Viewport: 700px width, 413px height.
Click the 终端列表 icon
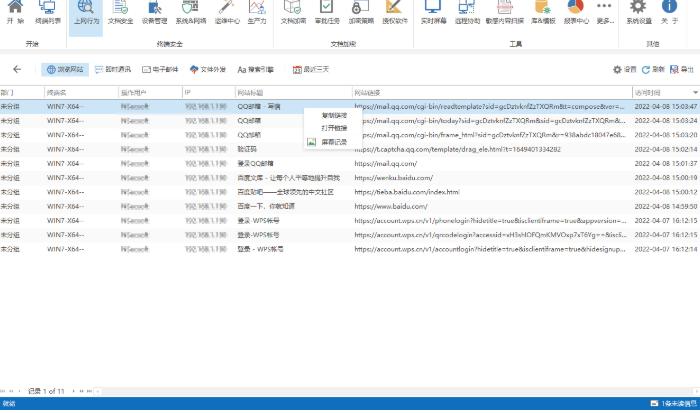[x=47, y=13]
